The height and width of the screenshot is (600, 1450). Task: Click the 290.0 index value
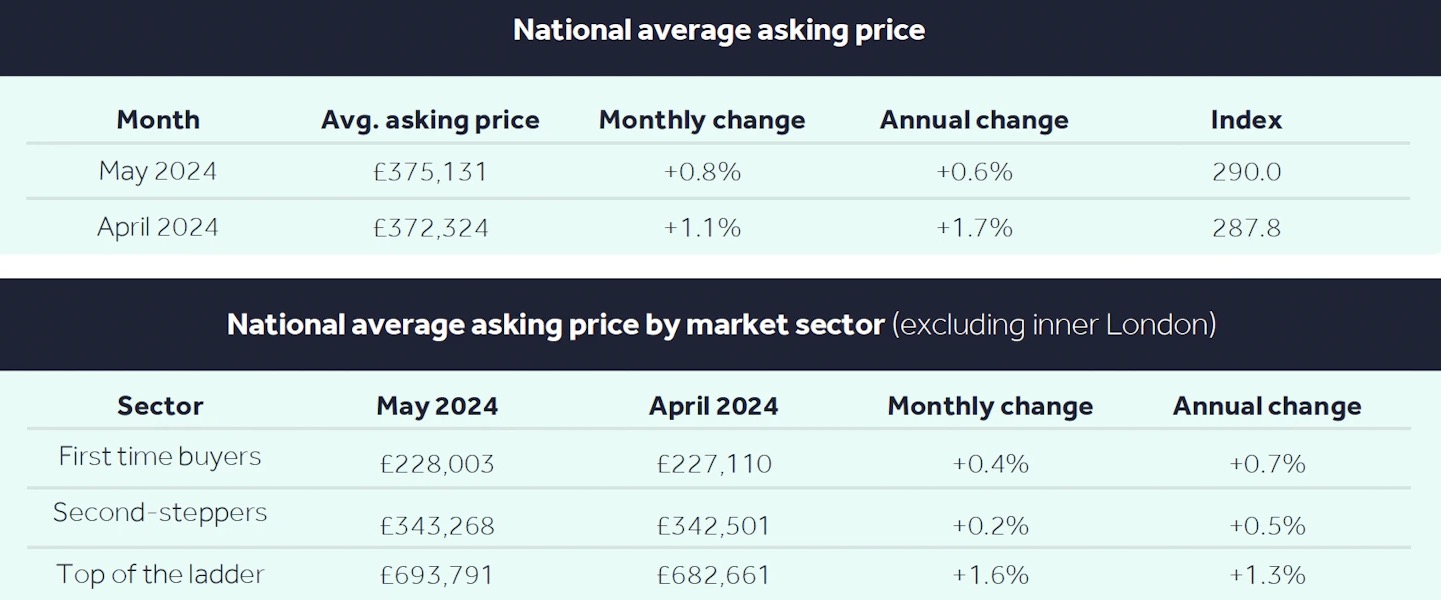pos(1245,172)
